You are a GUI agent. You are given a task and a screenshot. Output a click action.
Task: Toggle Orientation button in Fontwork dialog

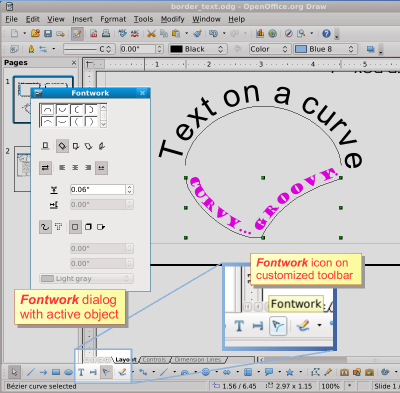coord(45,168)
